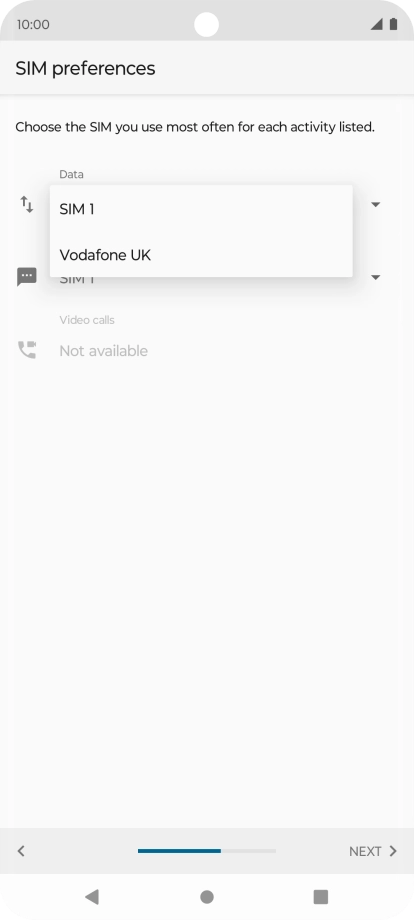Select SIM 1 from the data dropdown list
Viewport: 414px width, 920px height.
tap(201, 209)
